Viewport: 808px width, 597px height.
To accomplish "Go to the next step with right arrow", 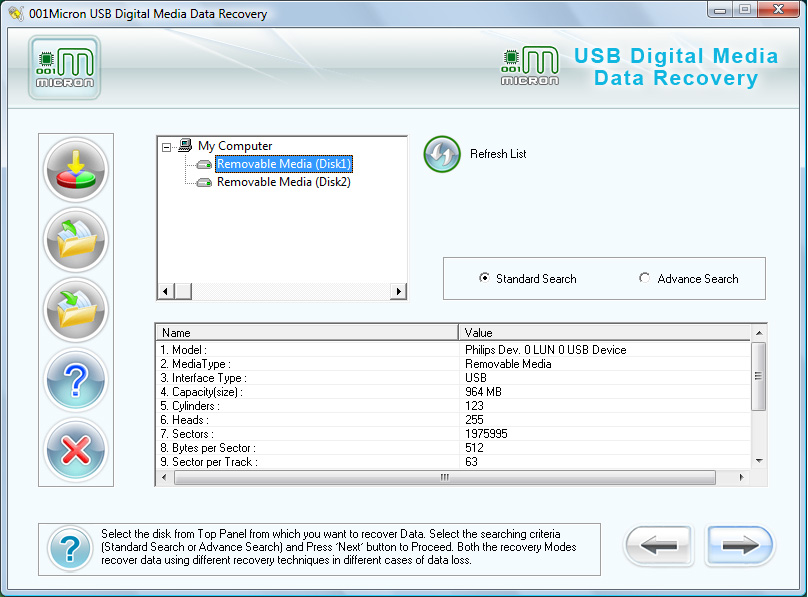I will 740,547.
